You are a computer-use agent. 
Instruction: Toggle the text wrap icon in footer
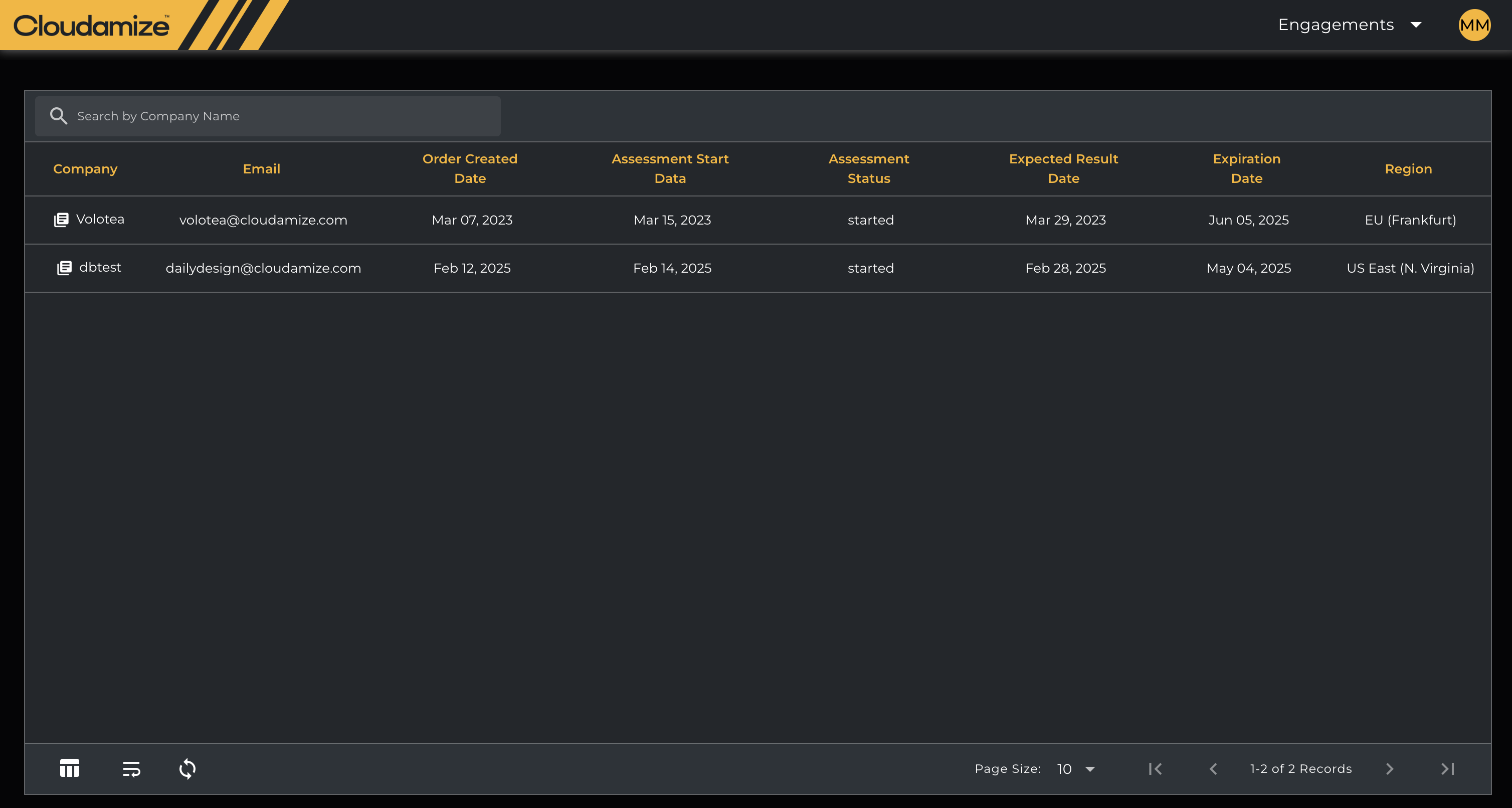coord(131,769)
